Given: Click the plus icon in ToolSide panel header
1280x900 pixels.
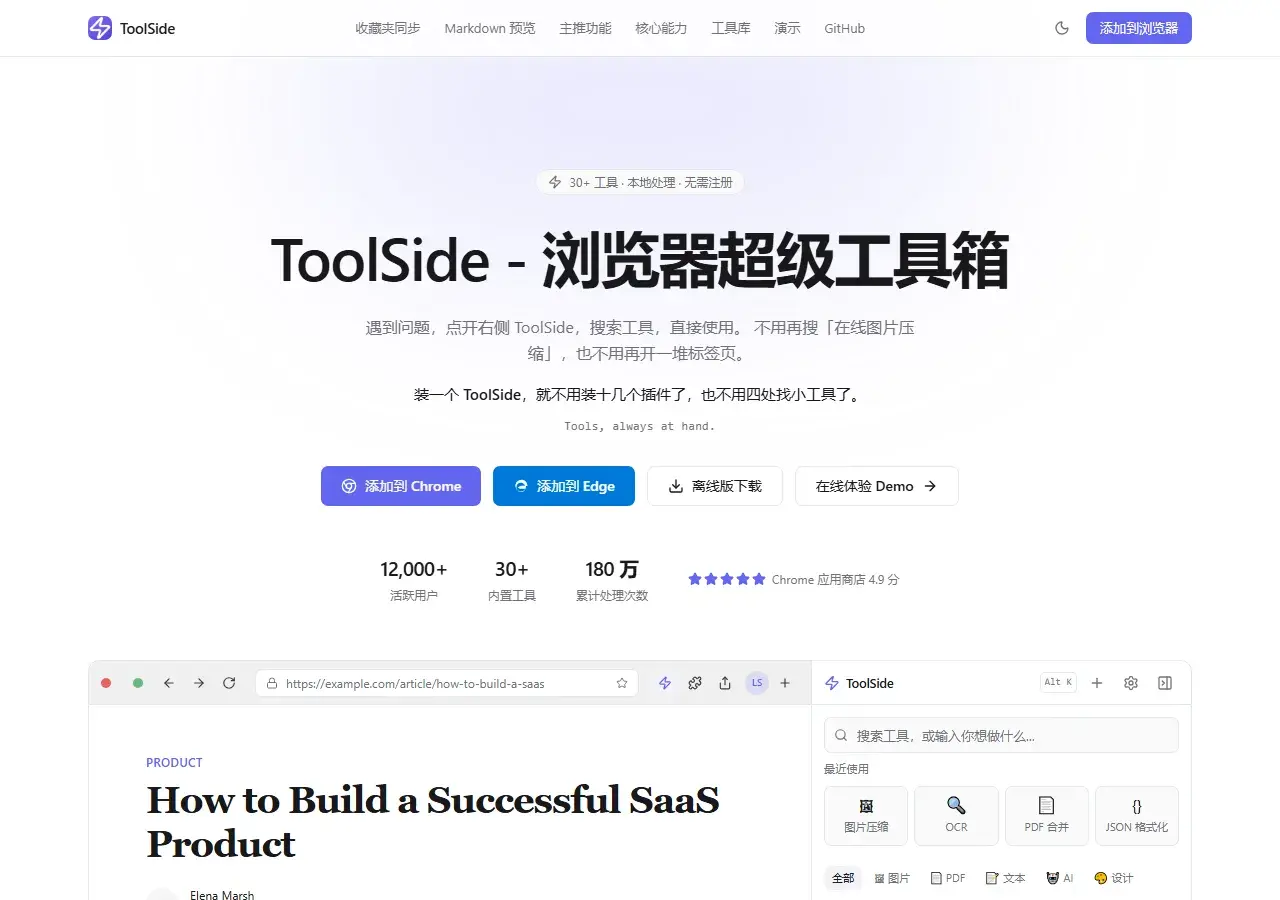Looking at the screenshot, I should click(x=1097, y=683).
